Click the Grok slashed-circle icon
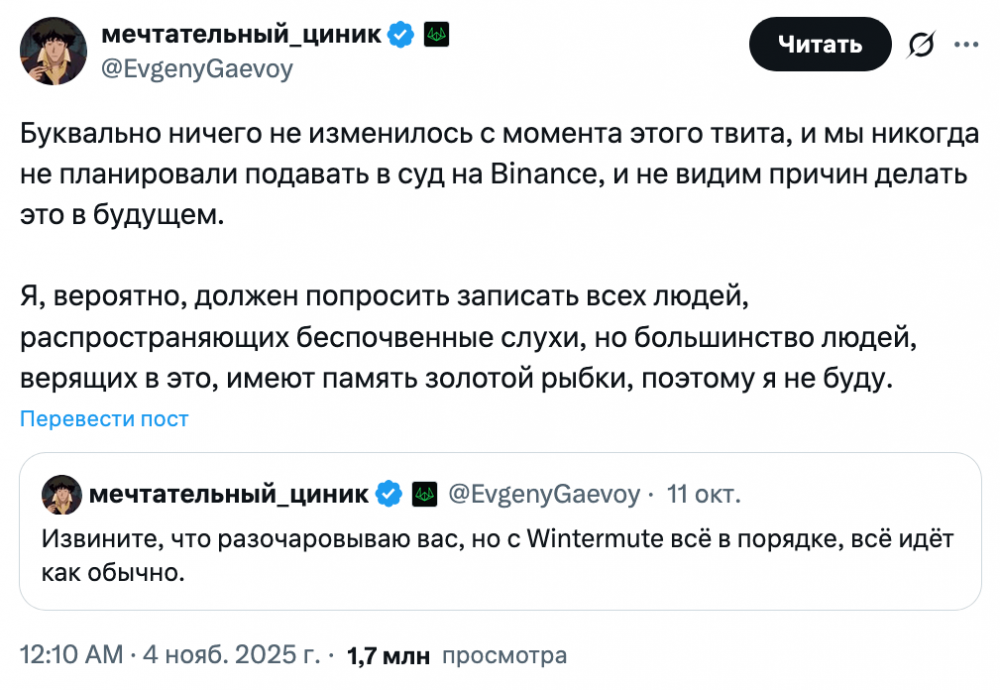 [920, 45]
